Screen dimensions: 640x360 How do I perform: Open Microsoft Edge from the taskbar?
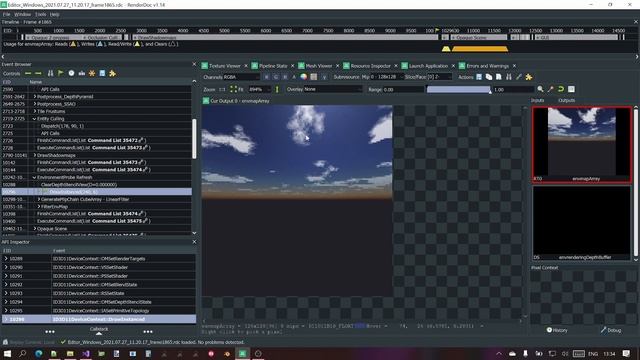pyautogui.click(x=38, y=353)
